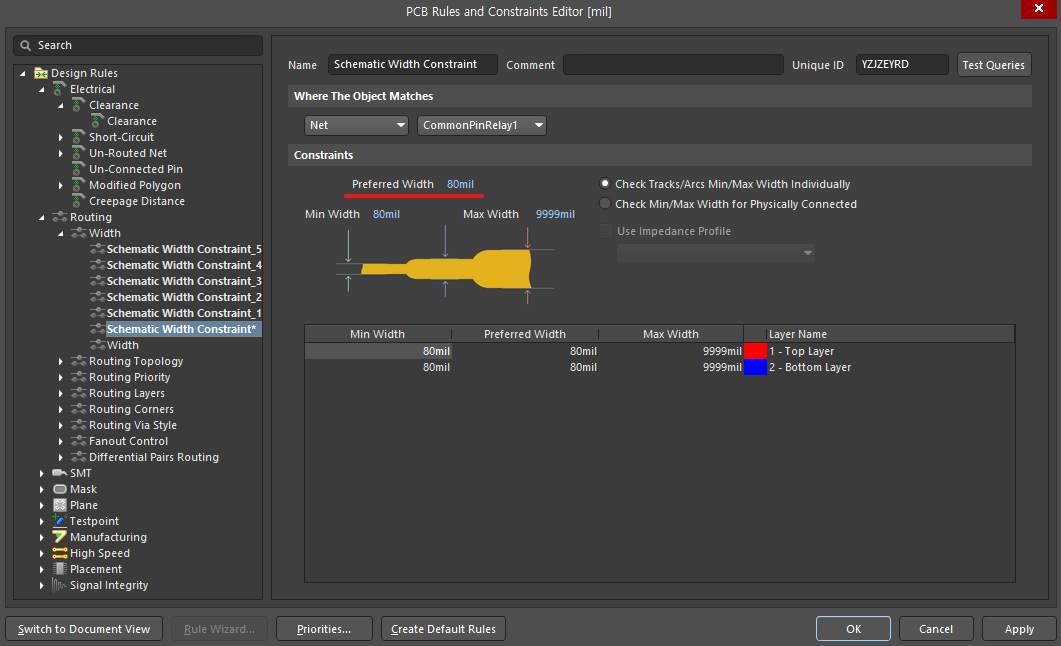Open the CommonPinRelay1 net dropdown

[482, 125]
